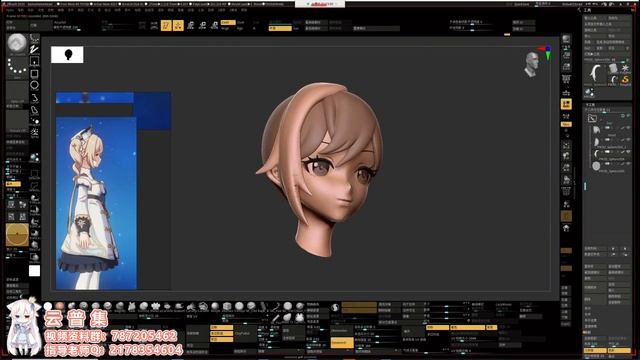
Task: Click the camera head navigator in viewport
Action: [x=531, y=64]
